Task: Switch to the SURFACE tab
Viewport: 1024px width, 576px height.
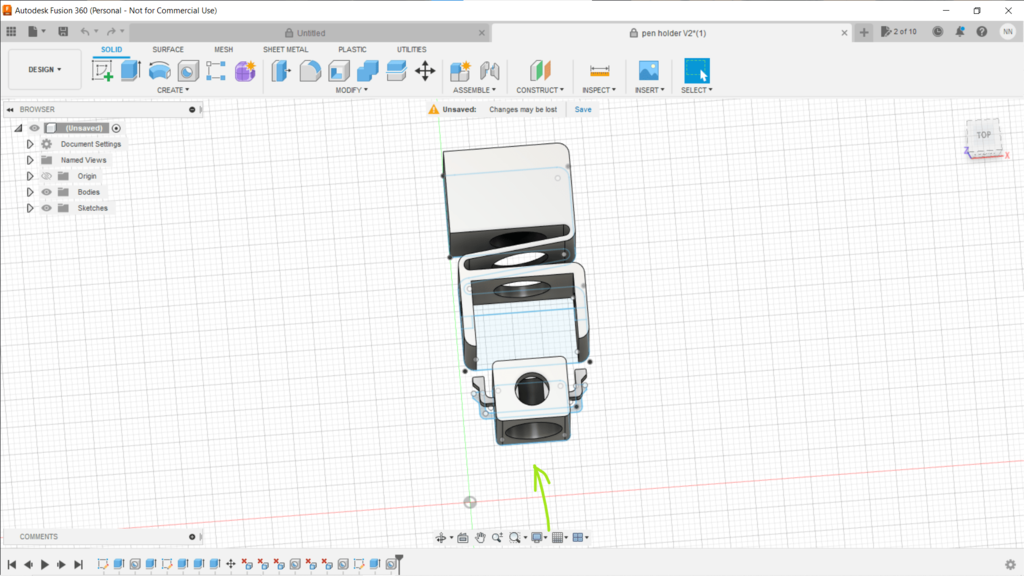Action: (x=167, y=49)
